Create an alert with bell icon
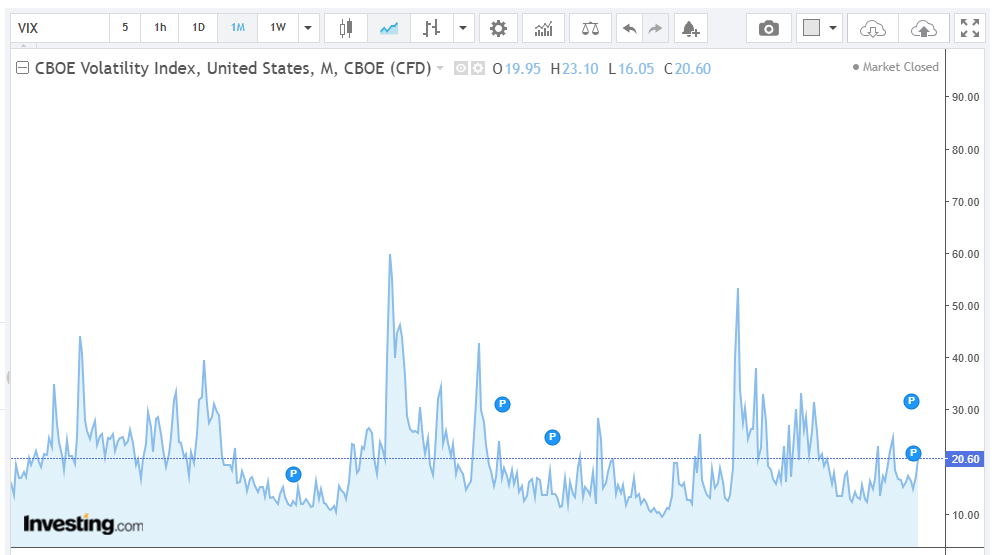Viewport: 992px width, 555px height. coord(689,28)
